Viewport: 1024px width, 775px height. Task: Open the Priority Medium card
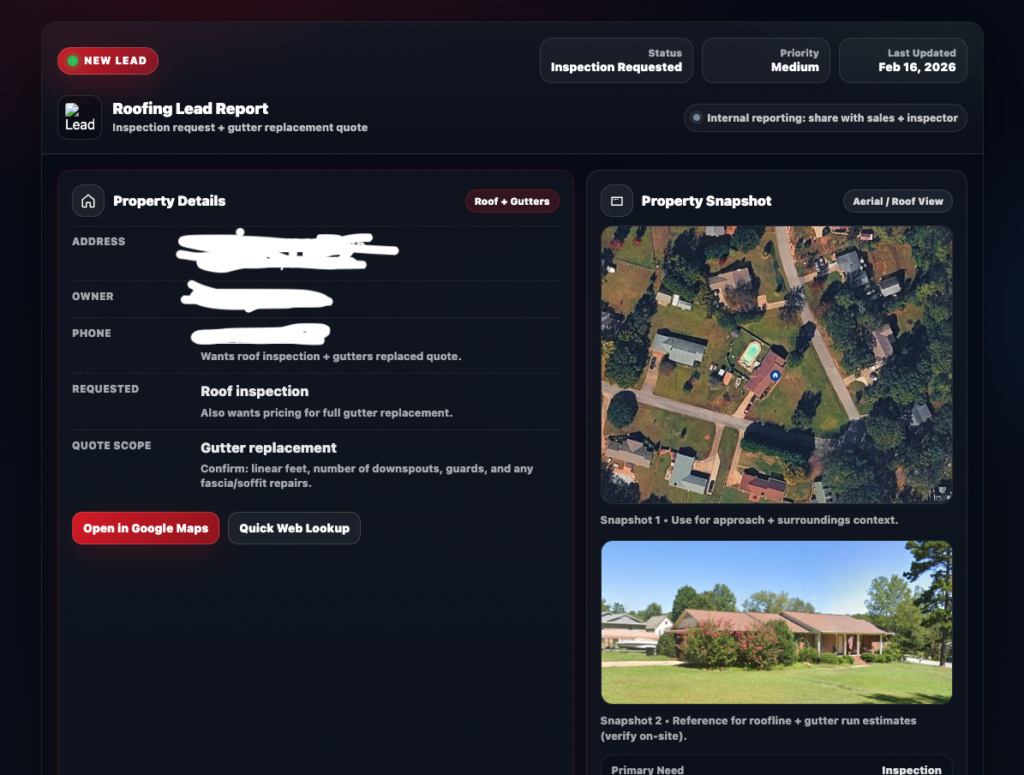(x=765, y=61)
